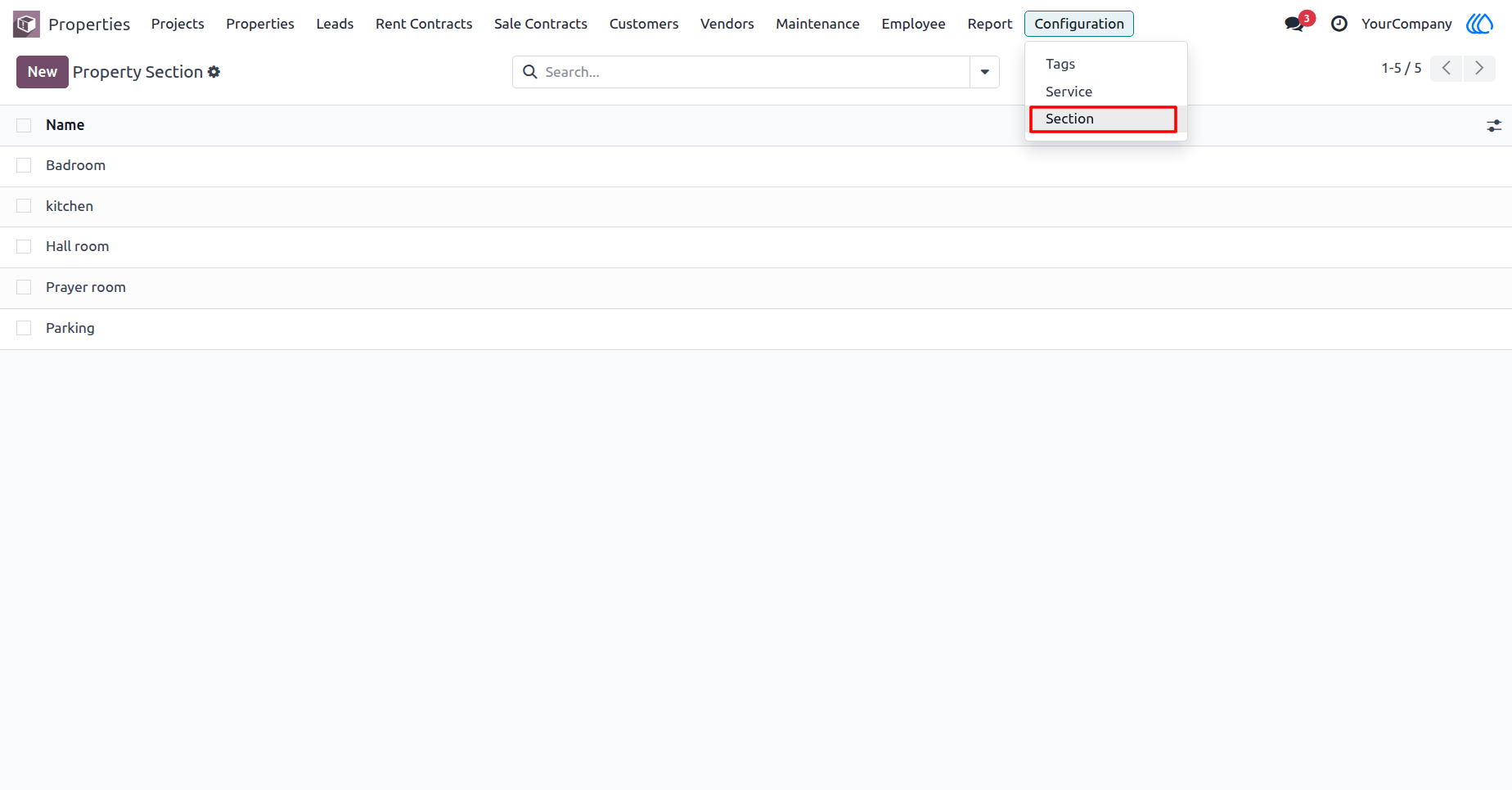Open the Sale Contracts menu
Image resolution: width=1512 pixels, height=790 pixels.
[x=541, y=24]
